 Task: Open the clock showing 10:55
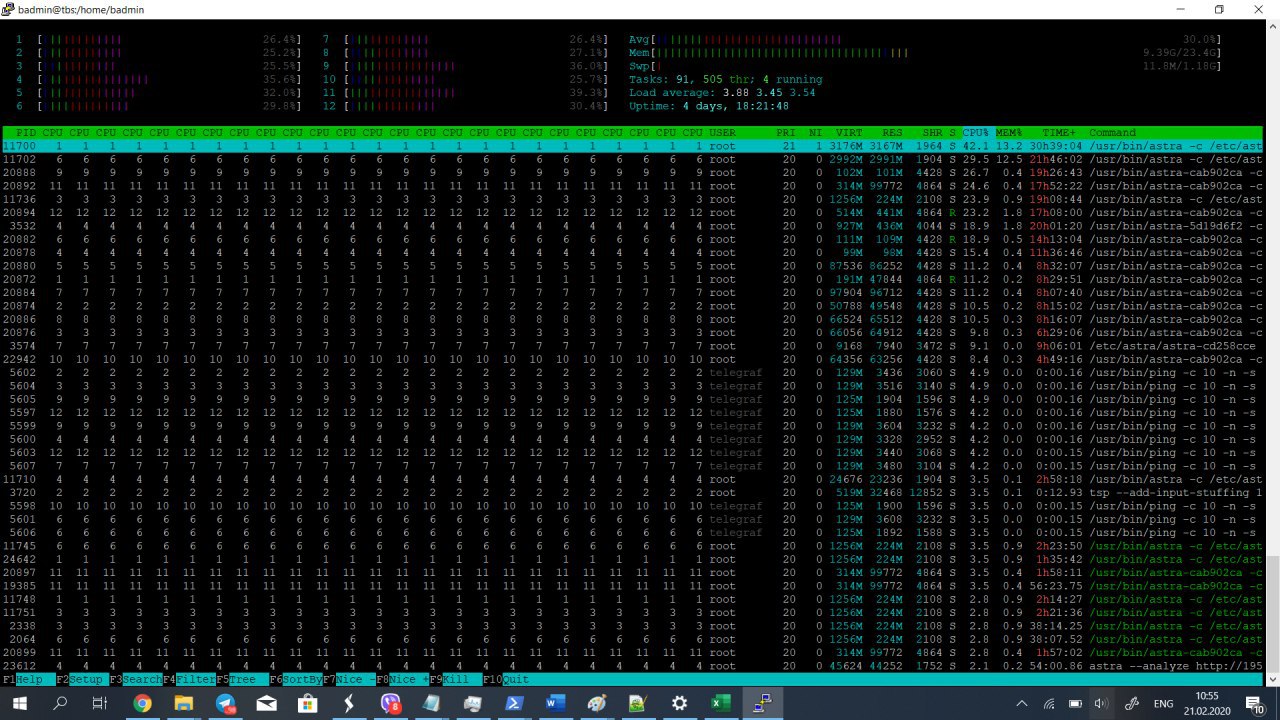pyautogui.click(x=1208, y=703)
